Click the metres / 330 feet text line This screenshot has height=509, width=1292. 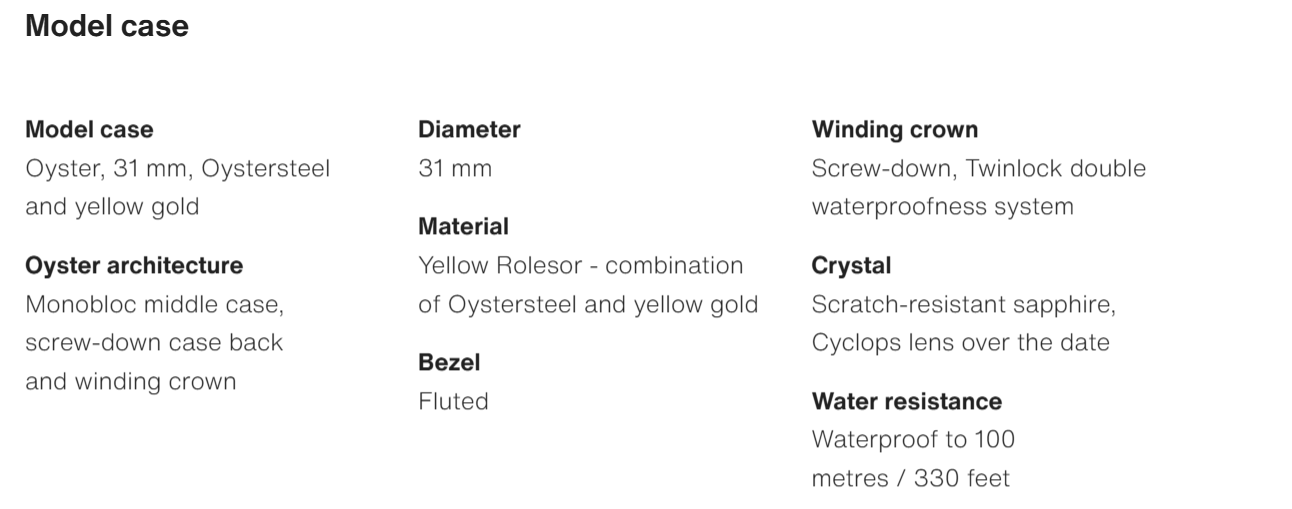(910, 478)
